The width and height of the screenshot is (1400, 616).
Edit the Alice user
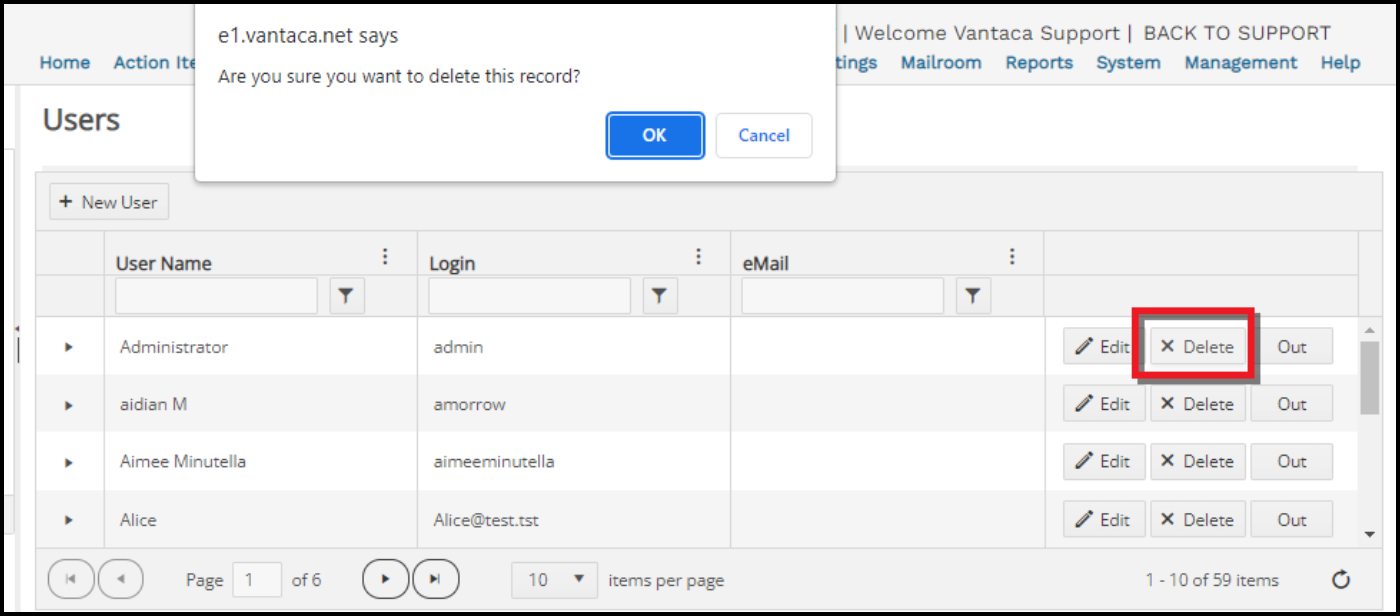point(1104,519)
